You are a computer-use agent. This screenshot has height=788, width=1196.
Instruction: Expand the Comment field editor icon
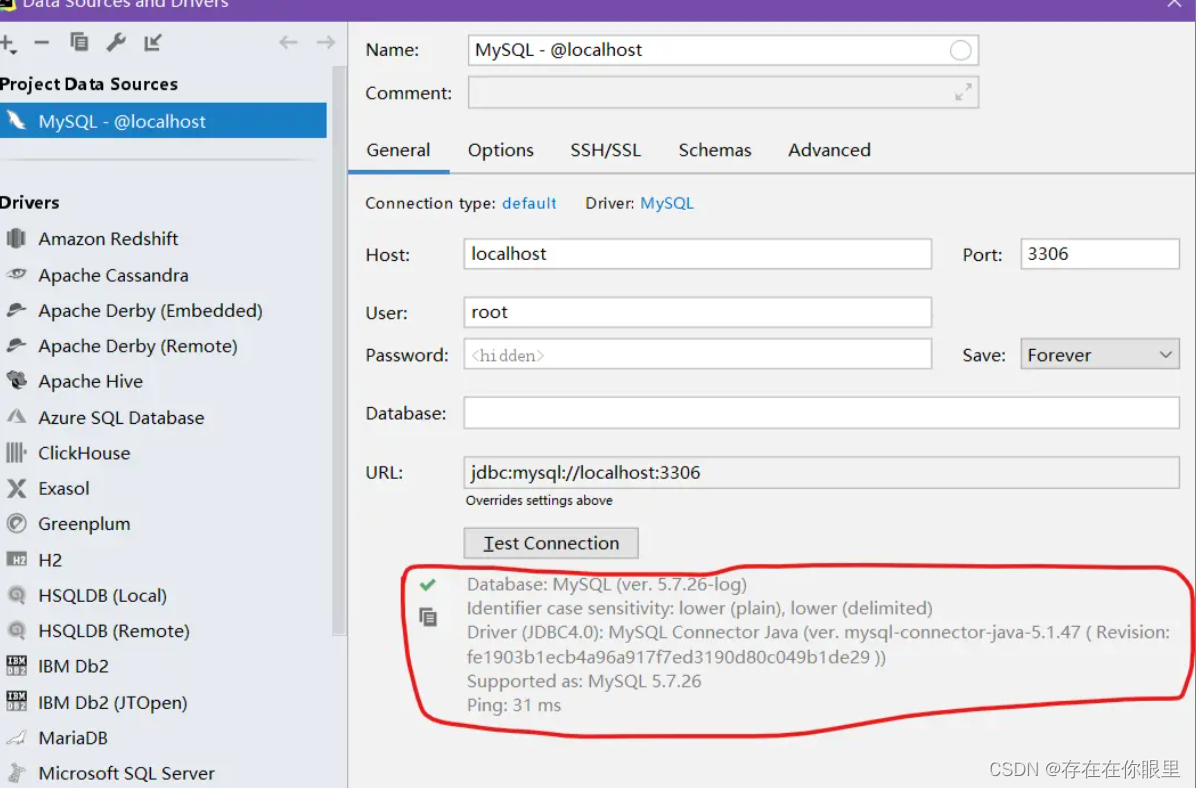(x=962, y=91)
